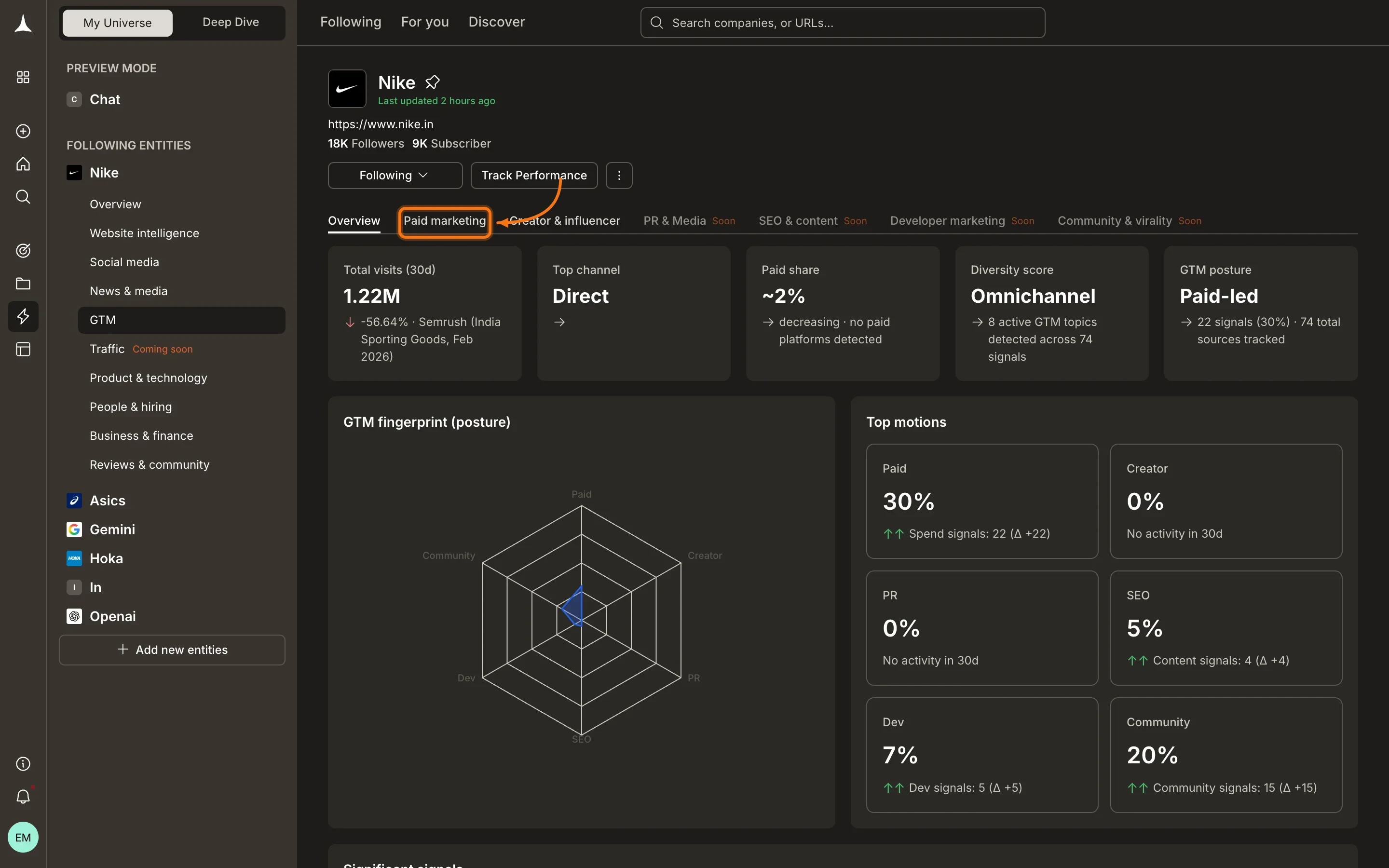This screenshot has width=1389, height=868.
Task: Select the lightning bolt sidebar icon
Action: pyautogui.click(x=23, y=316)
